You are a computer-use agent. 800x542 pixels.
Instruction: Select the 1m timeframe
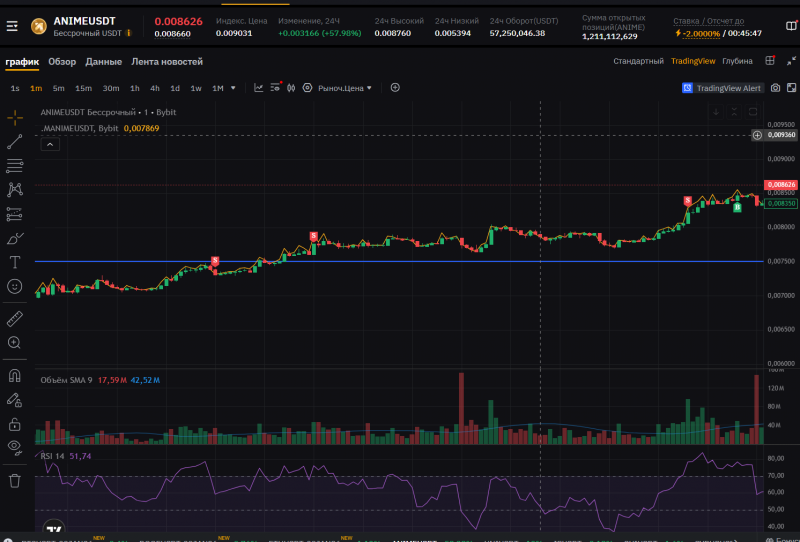pyautogui.click(x=36, y=88)
